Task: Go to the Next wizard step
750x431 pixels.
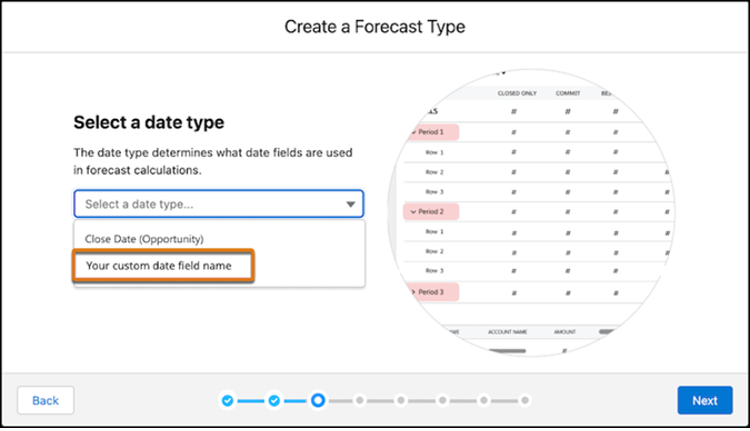Action: point(705,400)
